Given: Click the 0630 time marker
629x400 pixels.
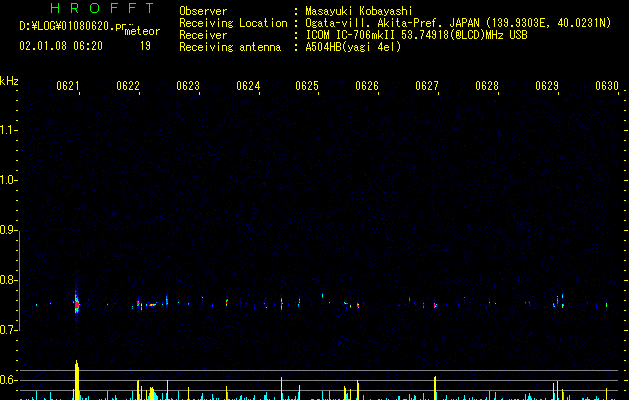Looking at the screenshot, I should pyautogui.click(x=607, y=86).
